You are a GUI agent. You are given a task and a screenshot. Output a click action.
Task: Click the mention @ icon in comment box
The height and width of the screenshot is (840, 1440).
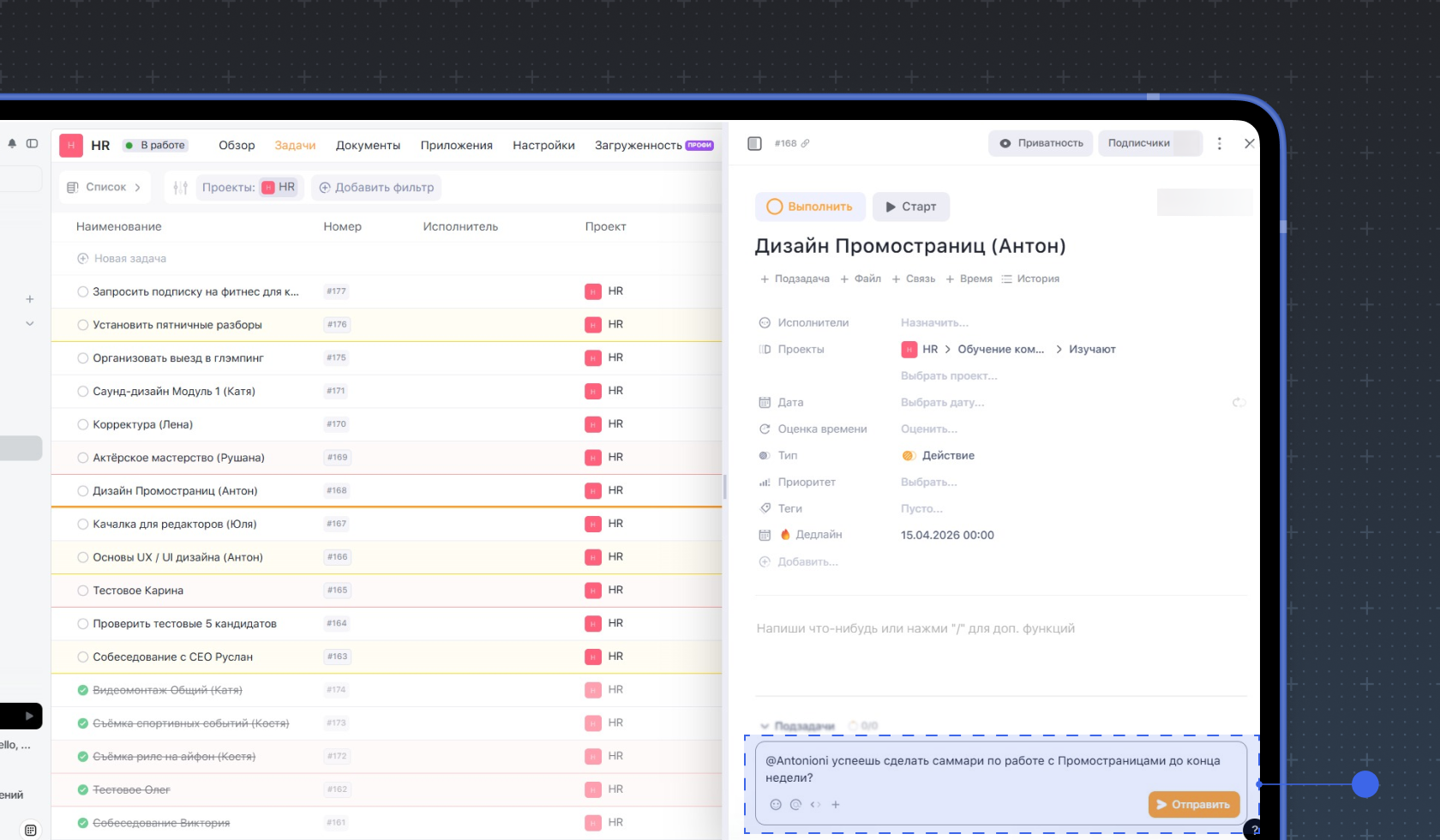point(795,805)
